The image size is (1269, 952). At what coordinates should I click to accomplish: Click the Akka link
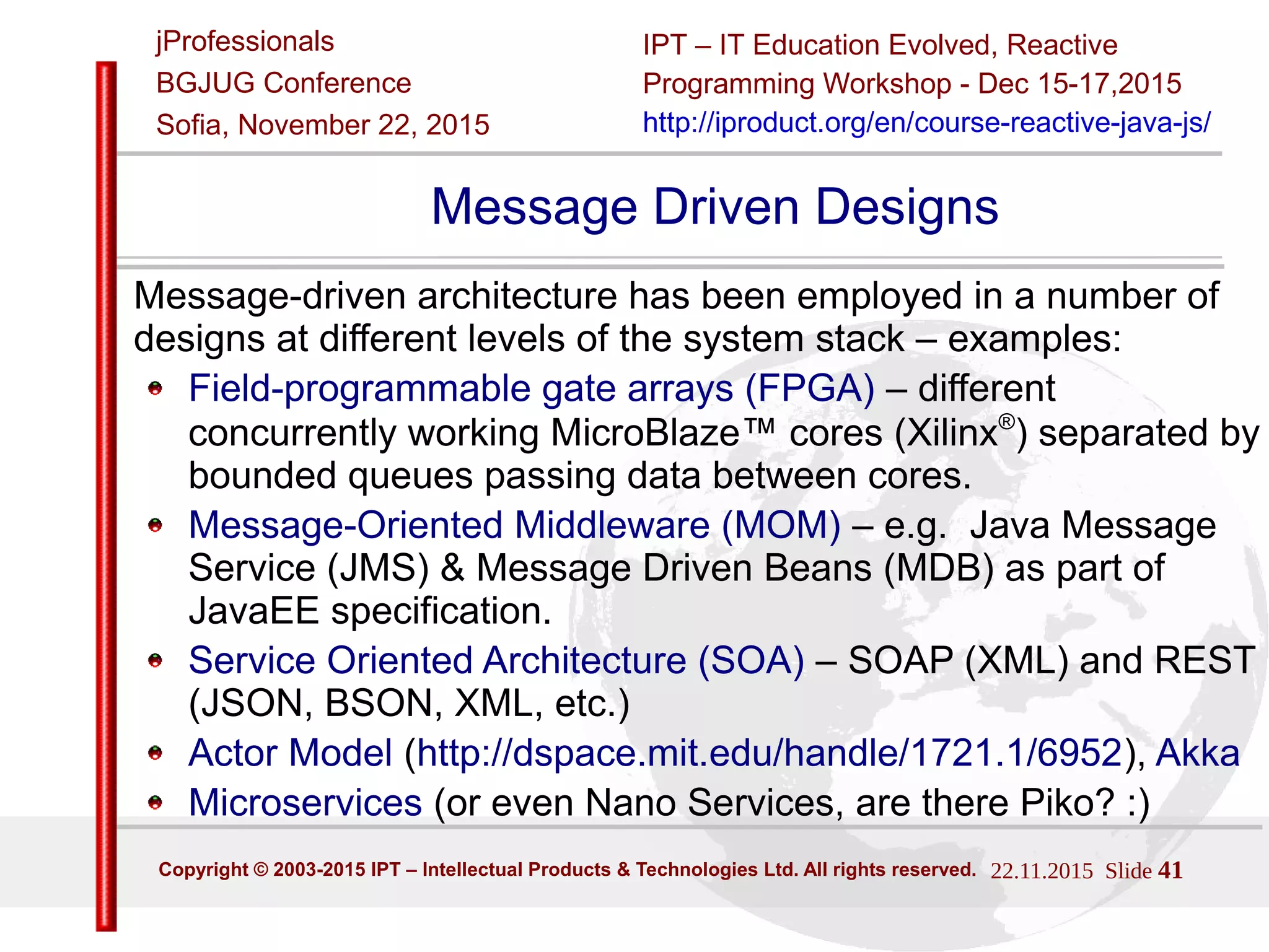(x=1197, y=753)
